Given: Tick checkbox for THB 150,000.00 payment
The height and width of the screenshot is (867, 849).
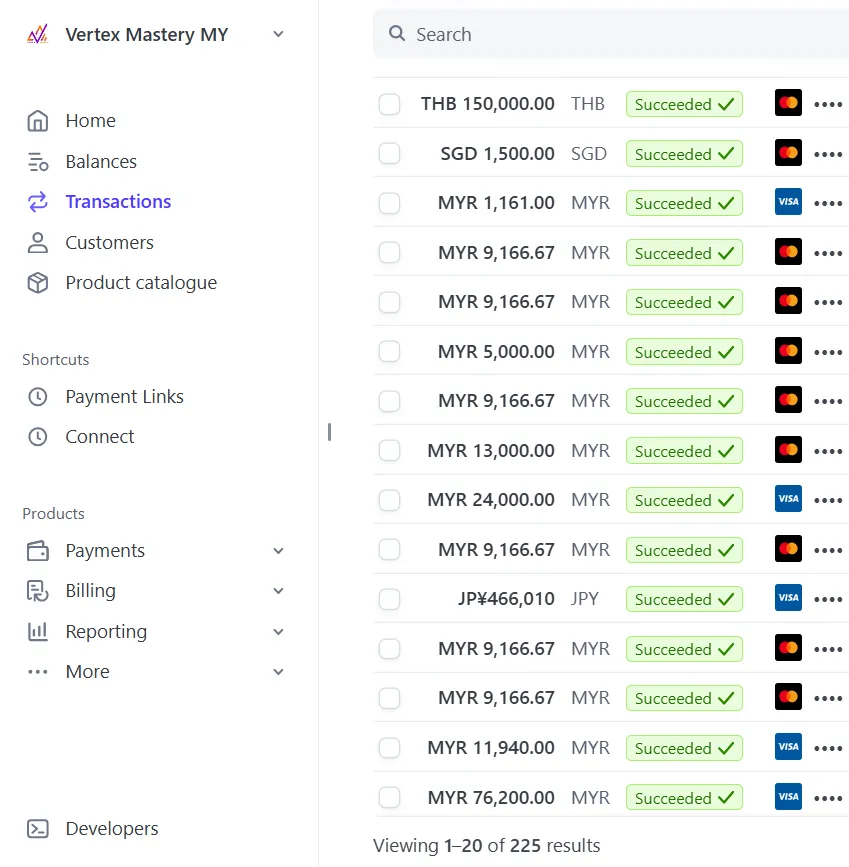Looking at the screenshot, I should (x=389, y=104).
